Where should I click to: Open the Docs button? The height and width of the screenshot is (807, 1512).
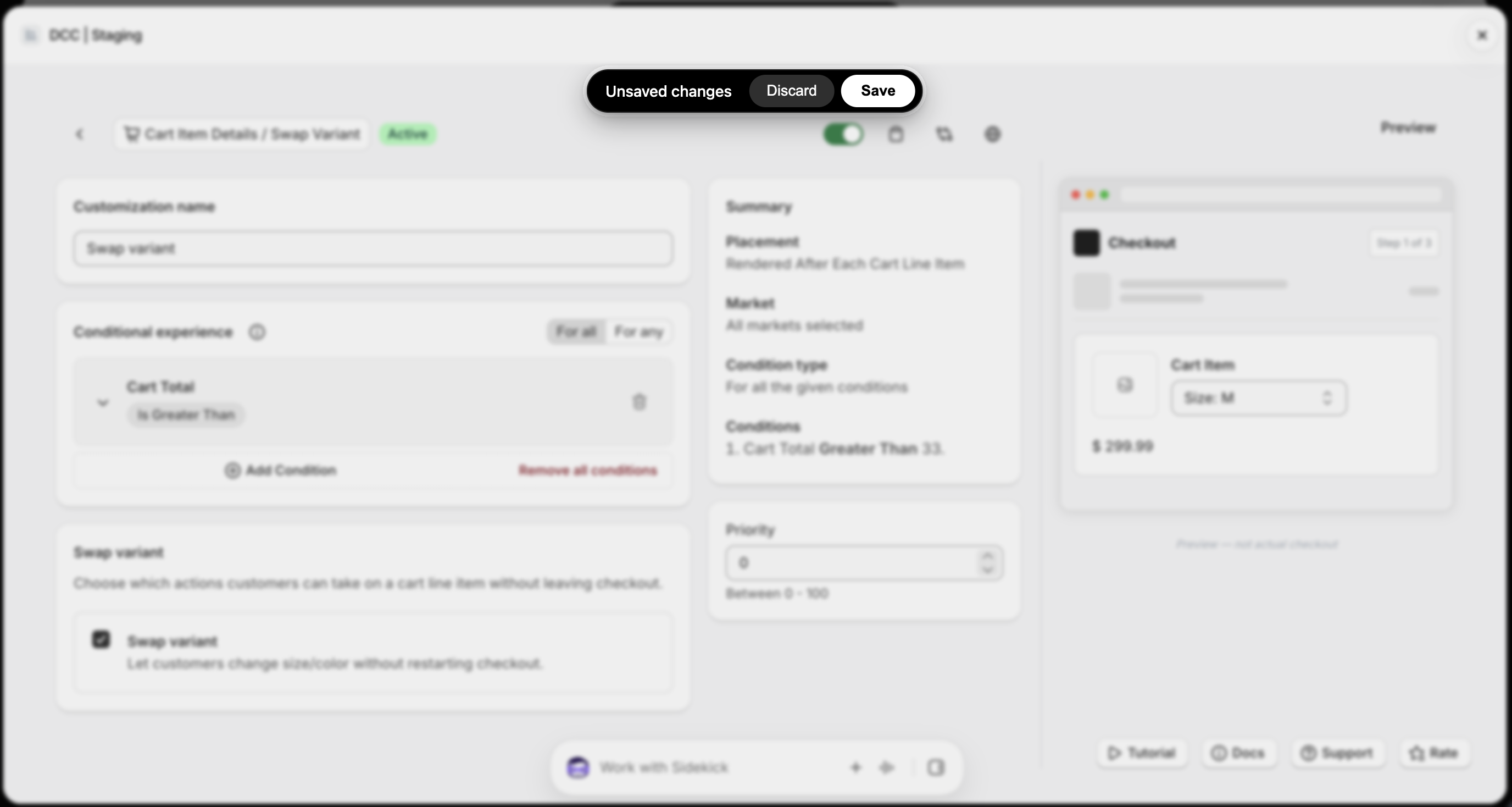[1238, 753]
